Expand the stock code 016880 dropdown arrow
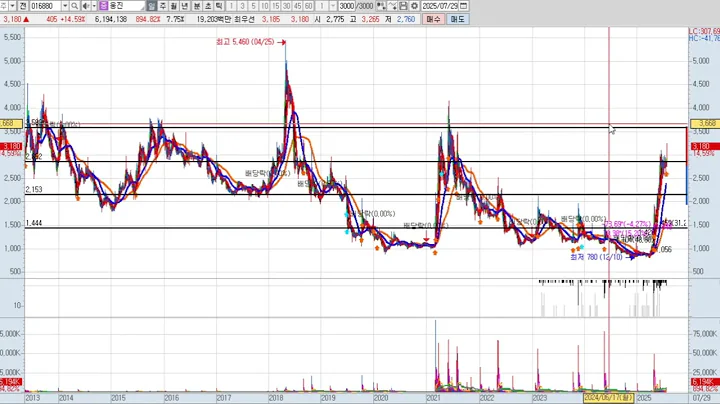Image resolution: width=720 pixels, height=404 pixels. point(65,6)
